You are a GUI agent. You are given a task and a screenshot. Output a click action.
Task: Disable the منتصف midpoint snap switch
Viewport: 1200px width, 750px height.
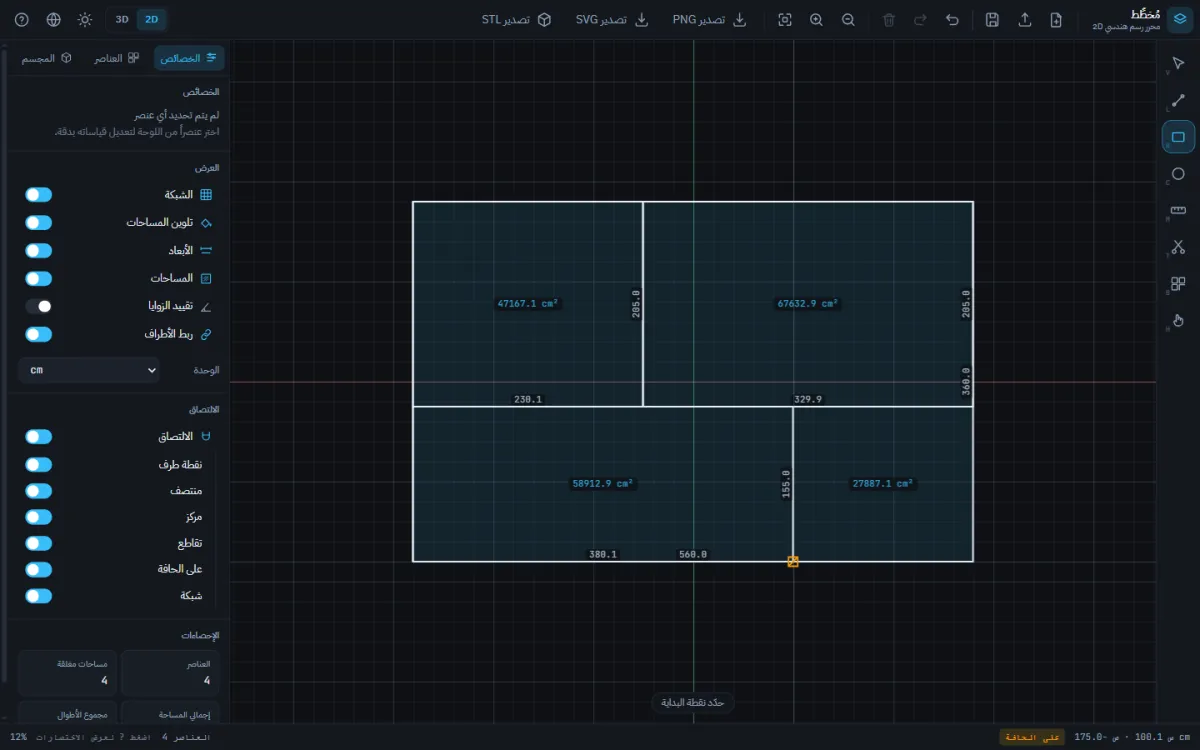click(38, 491)
